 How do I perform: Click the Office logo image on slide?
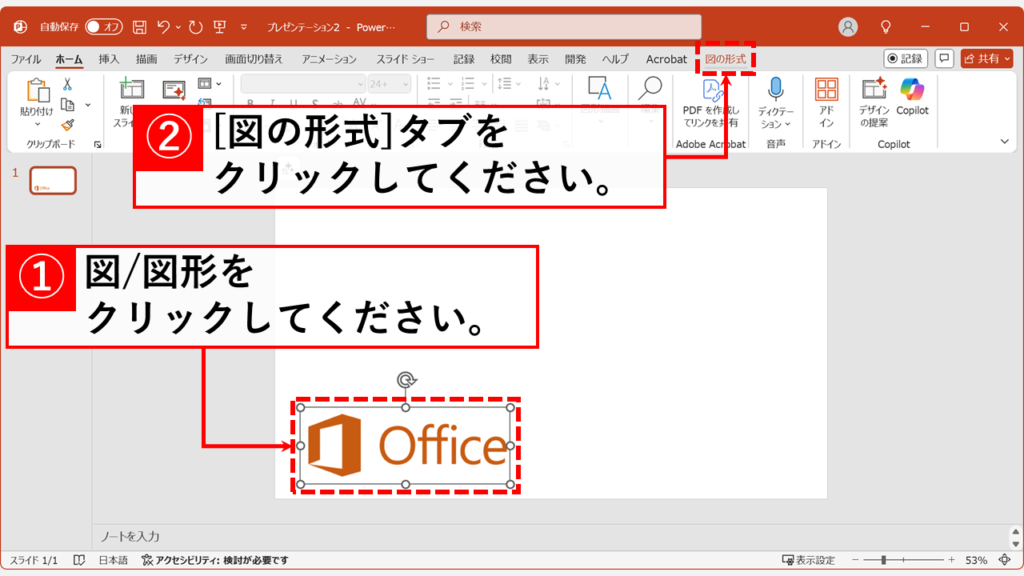[x=406, y=446]
